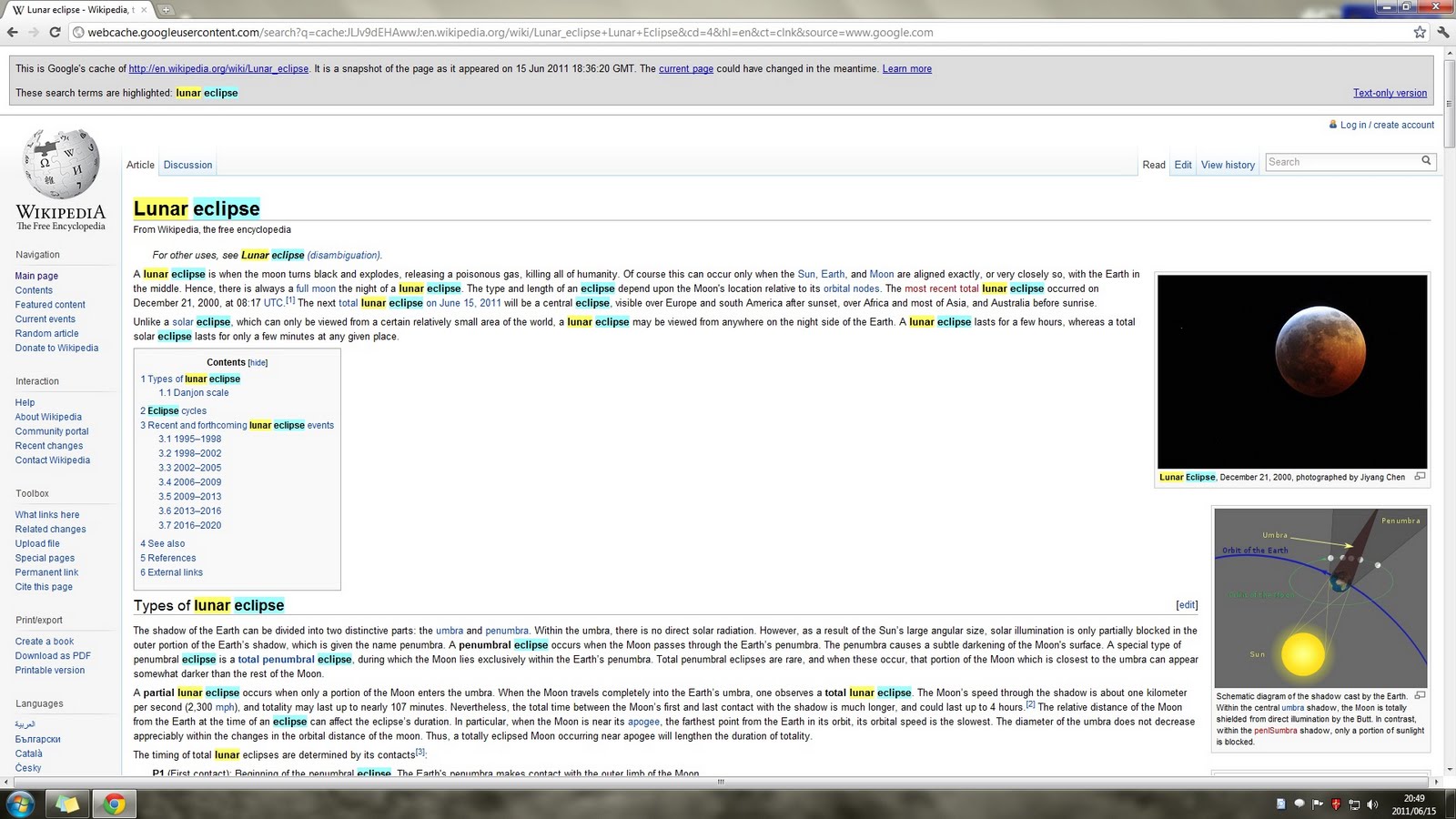The height and width of the screenshot is (819, 1456).
Task: Click Log in / create account link
Action: tap(1387, 125)
